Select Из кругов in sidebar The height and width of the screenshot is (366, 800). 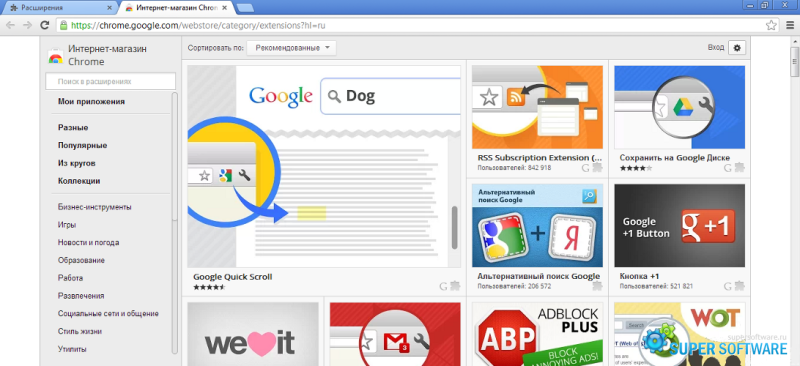point(77,163)
